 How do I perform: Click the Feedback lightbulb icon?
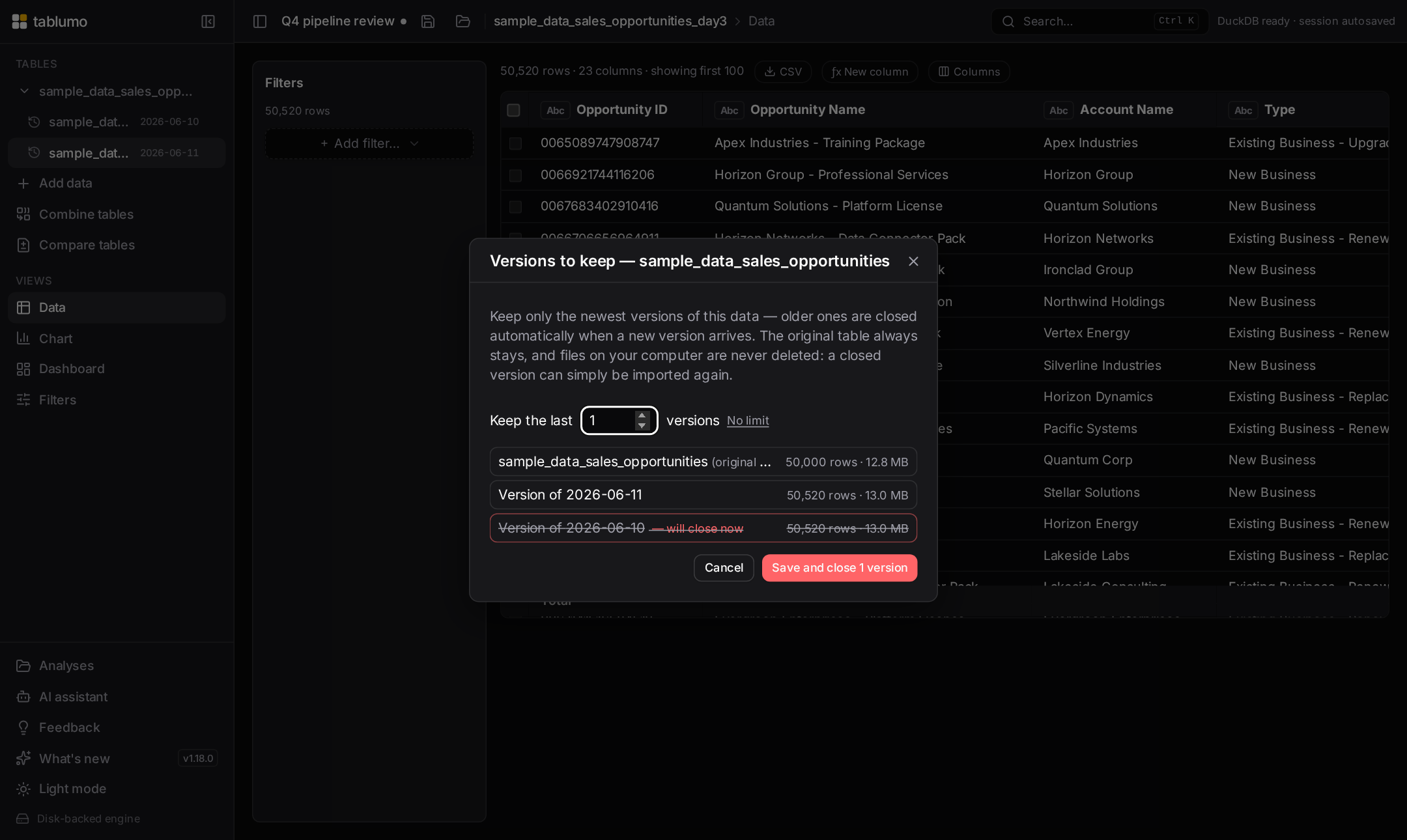click(x=23, y=727)
